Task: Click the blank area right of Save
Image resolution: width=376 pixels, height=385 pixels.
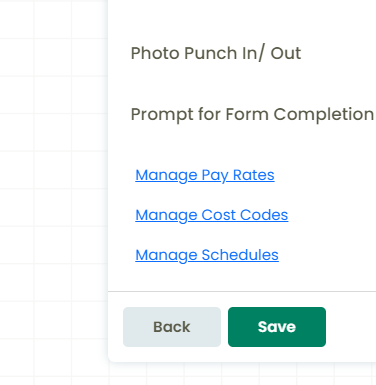Action: pos(351,327)
